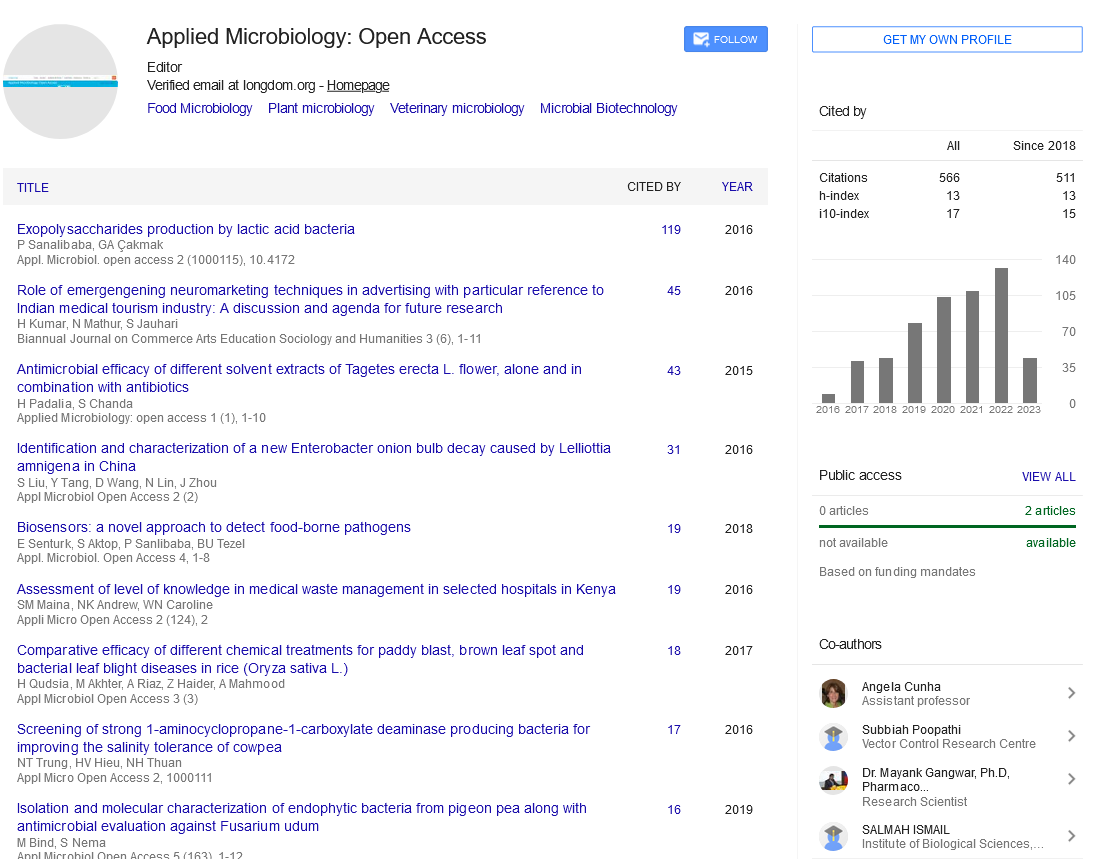Click the 119 citations count
1102x859 pixels.
[671, 230]
